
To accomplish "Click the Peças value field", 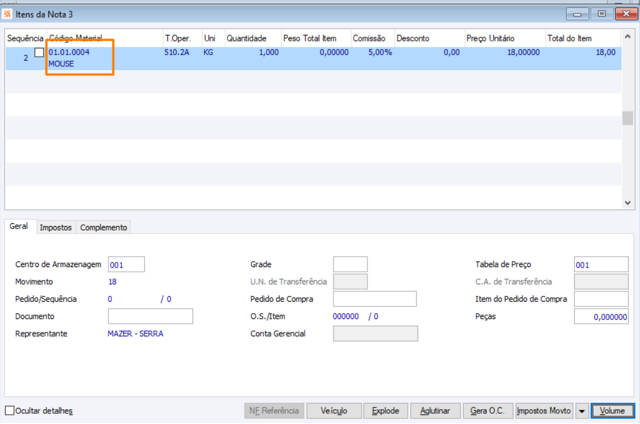I will pyautogui.click(x=601, y=316).
